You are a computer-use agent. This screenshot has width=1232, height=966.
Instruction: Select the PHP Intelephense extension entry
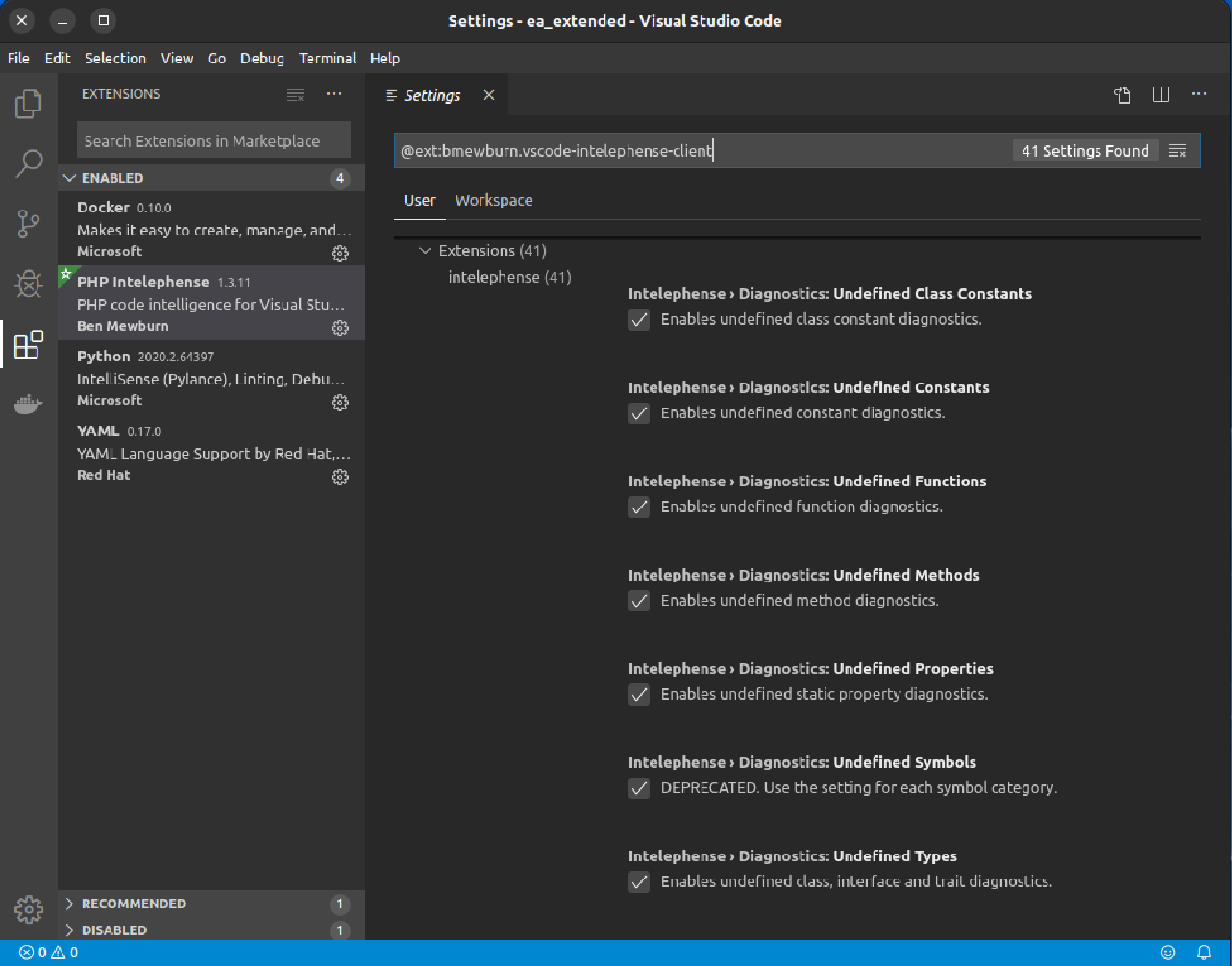[x=211, y=303]
